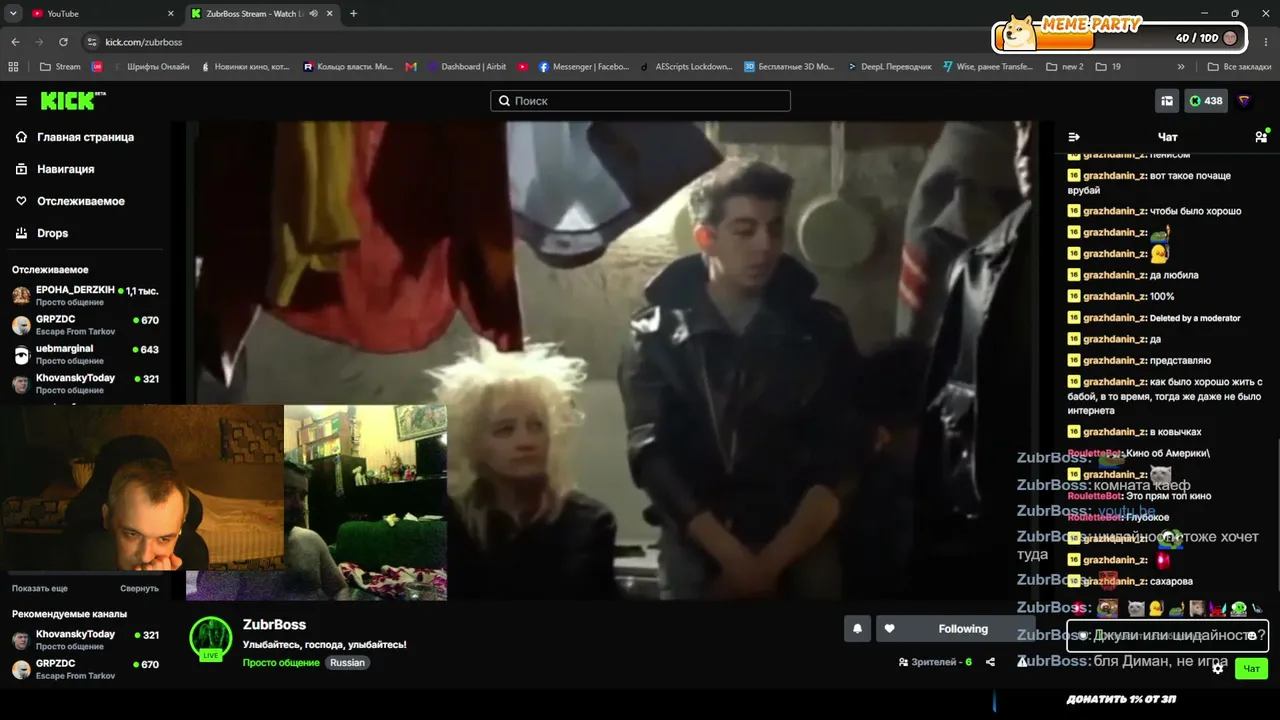Open the browser three-dot menu
The height and width of the screenshot is (720, 1280).
[1265, 42]
